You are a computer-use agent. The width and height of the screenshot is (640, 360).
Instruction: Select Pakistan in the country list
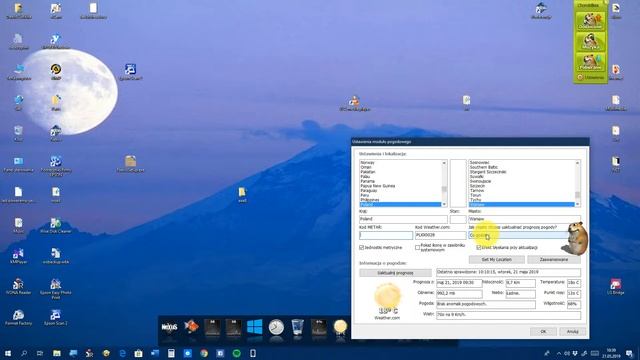(x=368, y=172)
